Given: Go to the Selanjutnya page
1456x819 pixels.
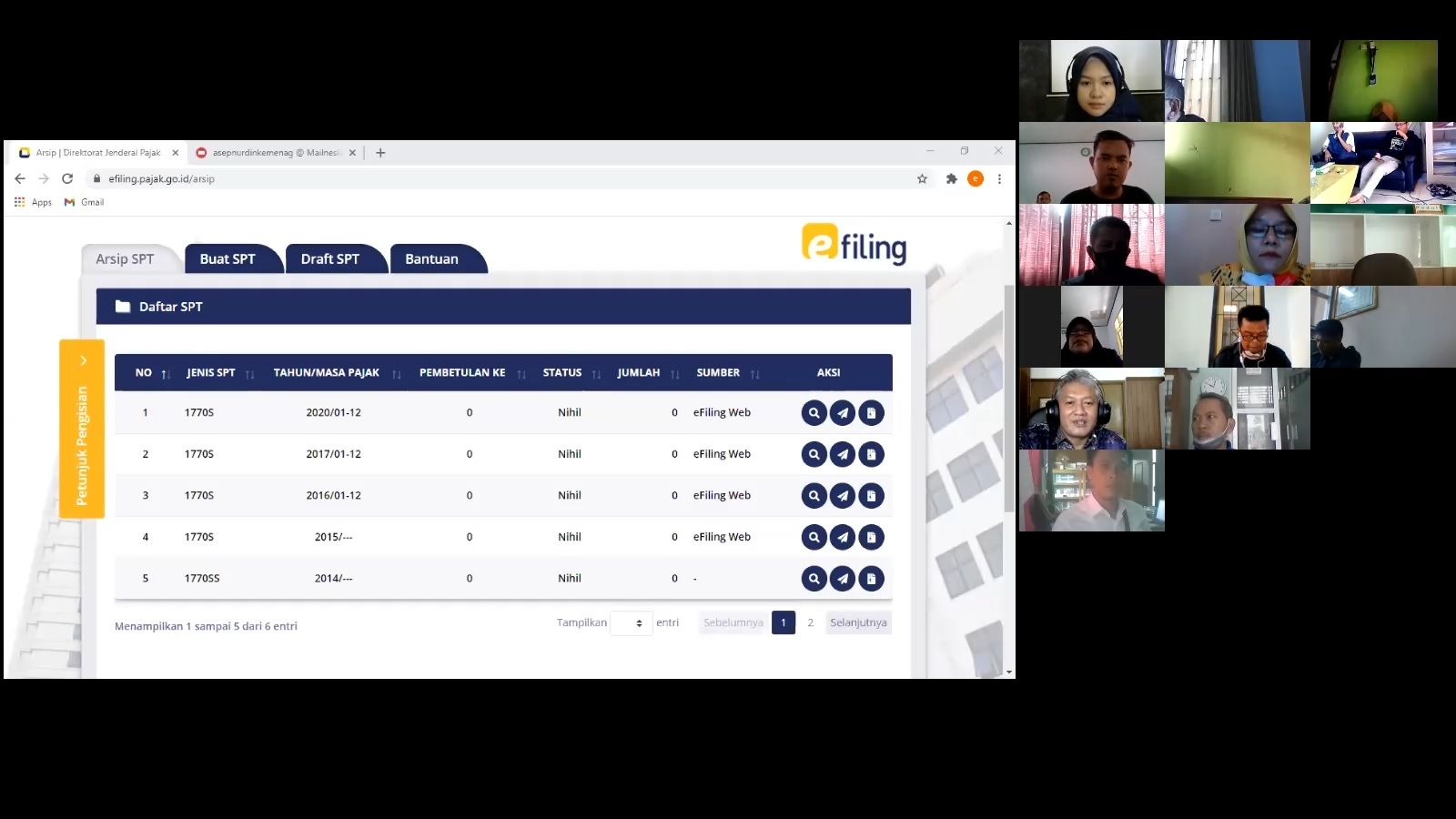Looking at the screenshot, I should 857,622.
